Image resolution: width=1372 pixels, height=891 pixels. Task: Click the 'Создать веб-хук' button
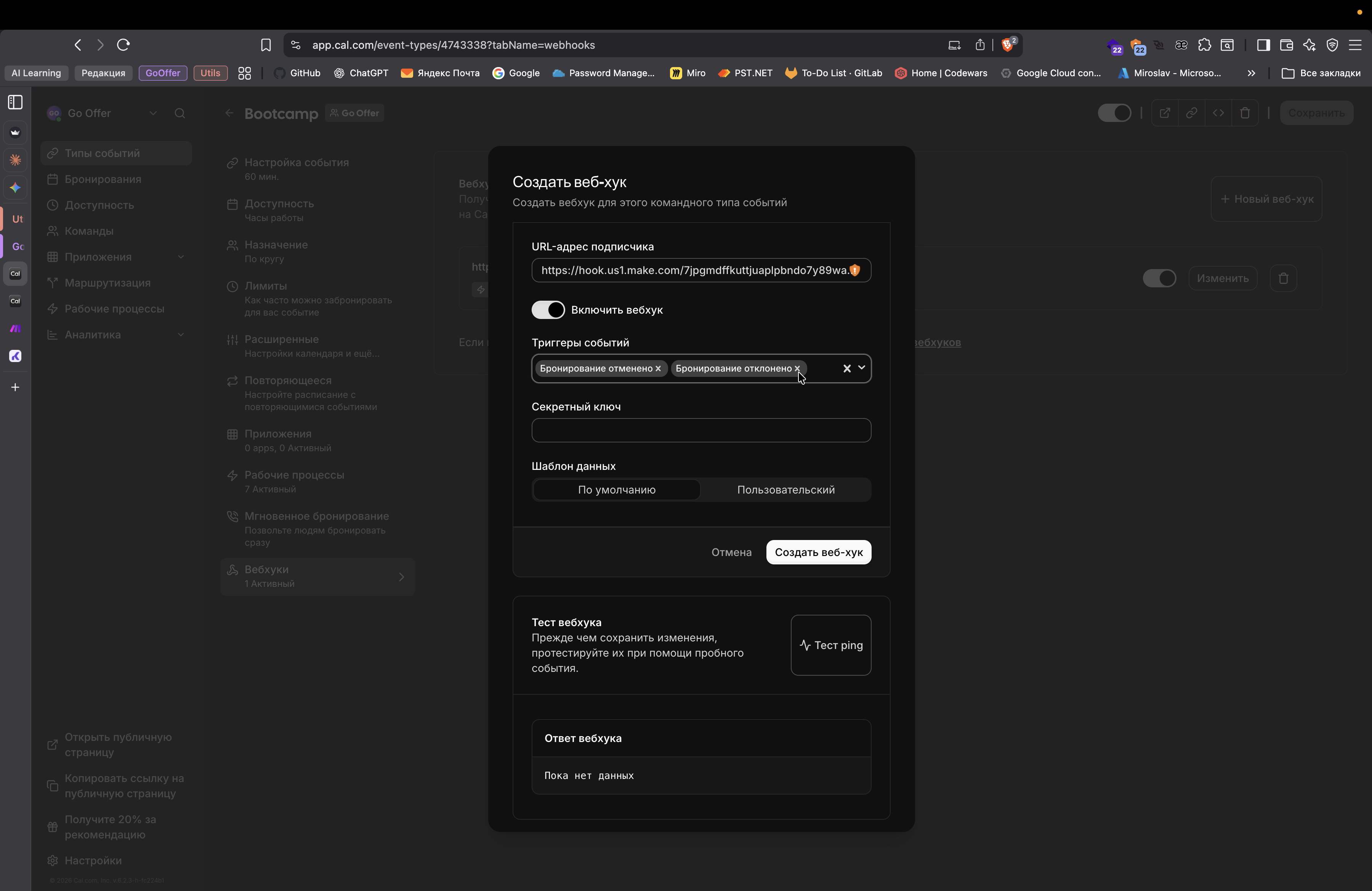818,552
